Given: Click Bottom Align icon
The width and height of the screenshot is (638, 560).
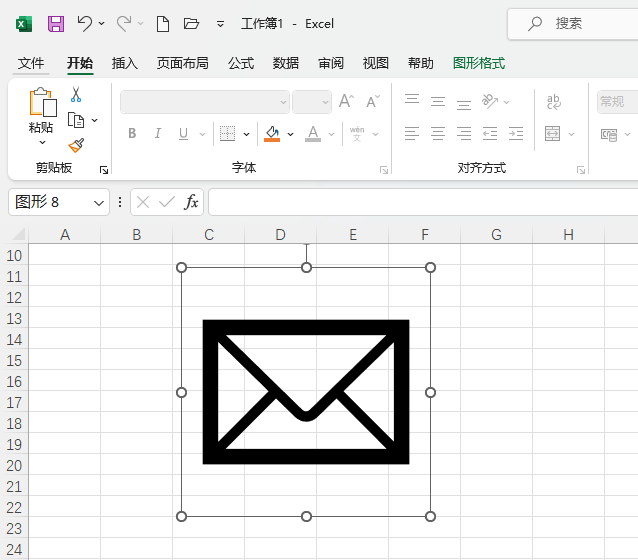Looking at the screenshot, I should click(464, 104).
